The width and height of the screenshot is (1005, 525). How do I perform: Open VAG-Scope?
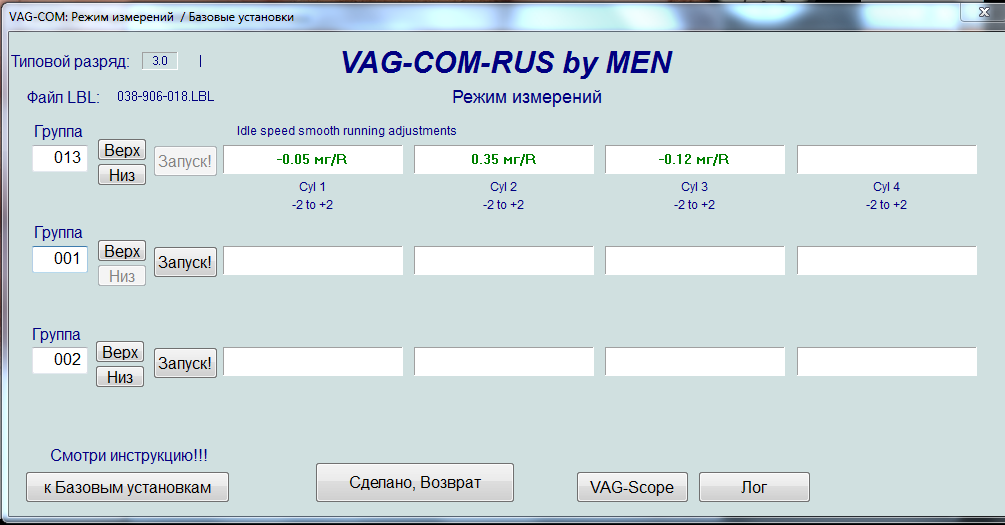click(632, 487)
